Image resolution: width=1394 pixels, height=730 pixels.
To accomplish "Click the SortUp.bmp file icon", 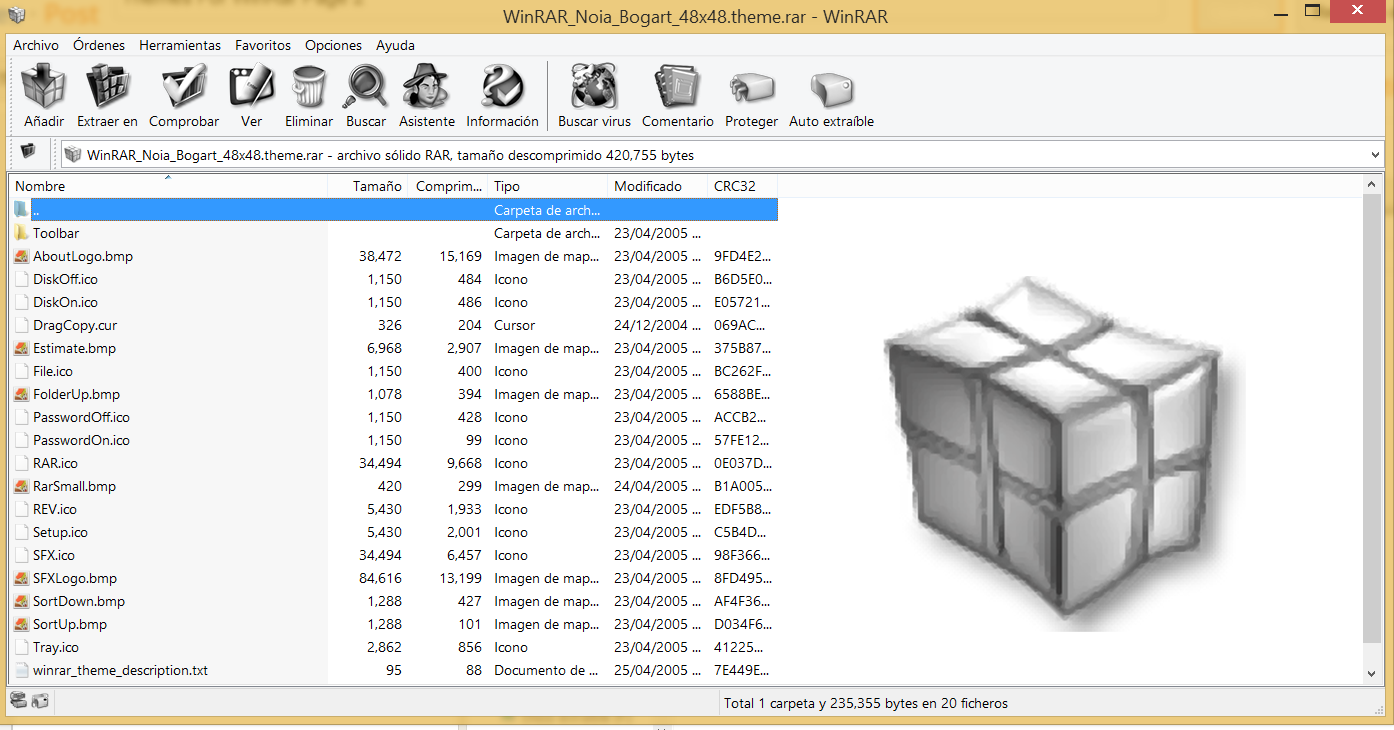I will [x=22, y=624].
